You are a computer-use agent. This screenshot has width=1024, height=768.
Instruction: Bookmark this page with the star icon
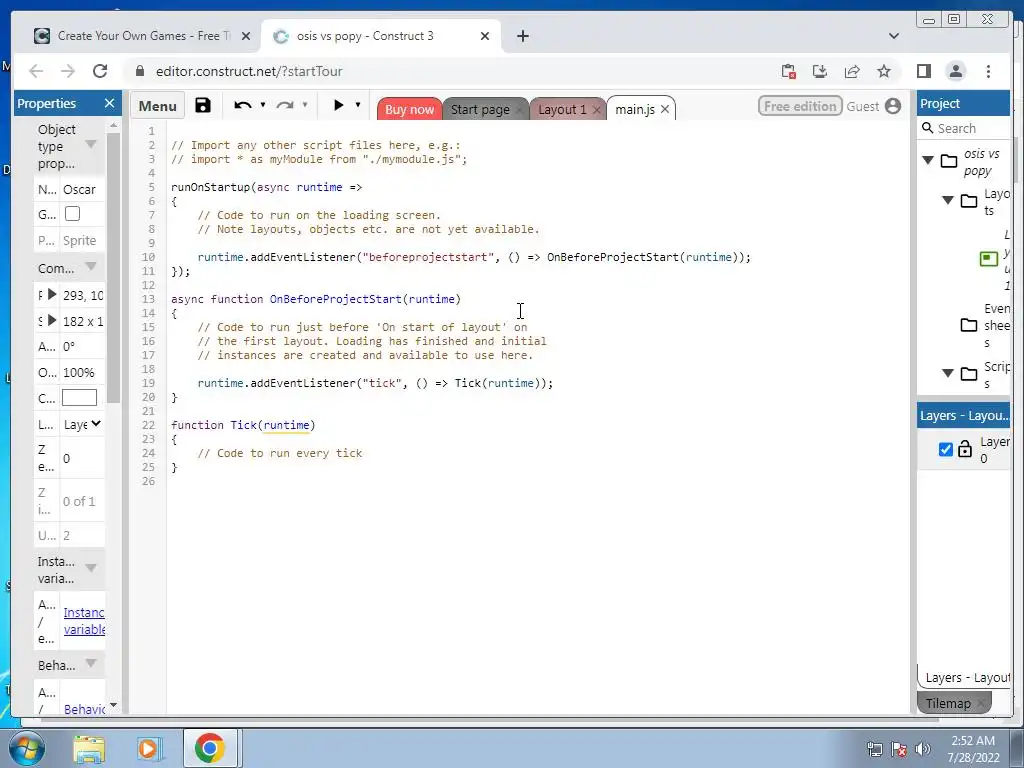point(884,71)
